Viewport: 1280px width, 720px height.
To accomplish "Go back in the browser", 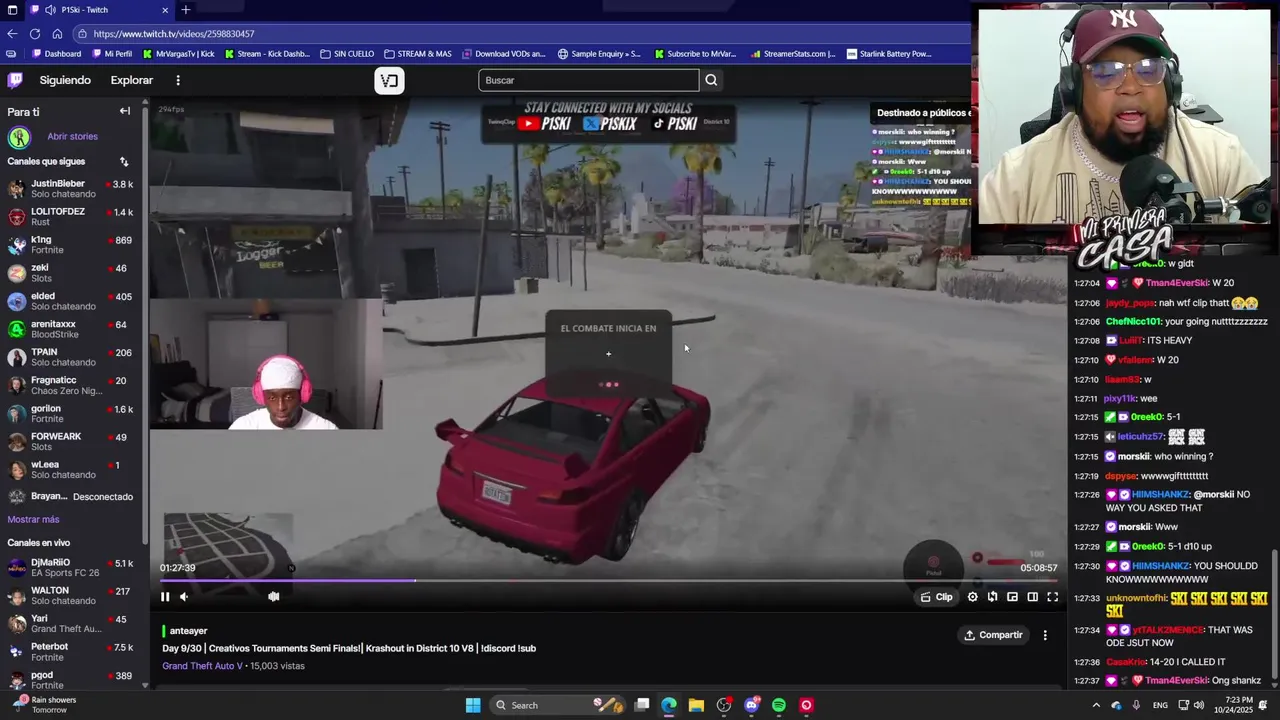I will pos(12,33).
